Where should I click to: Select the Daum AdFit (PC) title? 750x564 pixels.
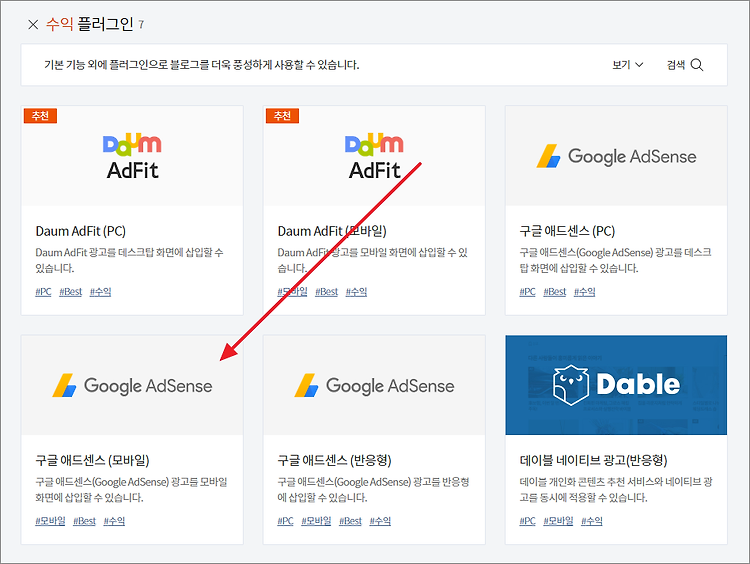pos(80,232)
